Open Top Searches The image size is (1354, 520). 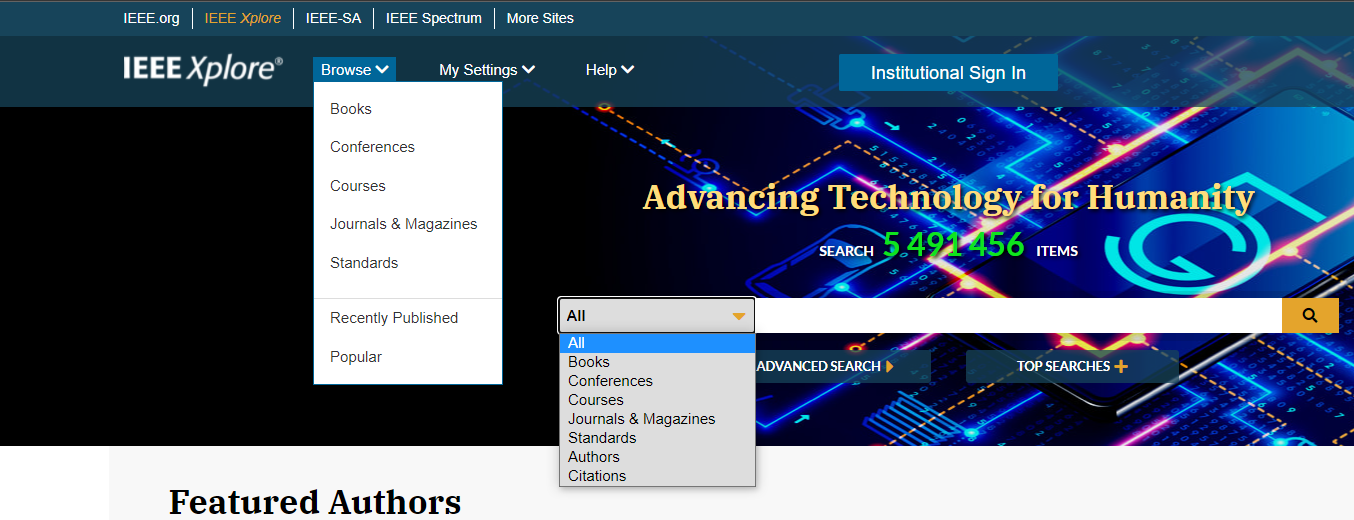(x=1072, y=366)
